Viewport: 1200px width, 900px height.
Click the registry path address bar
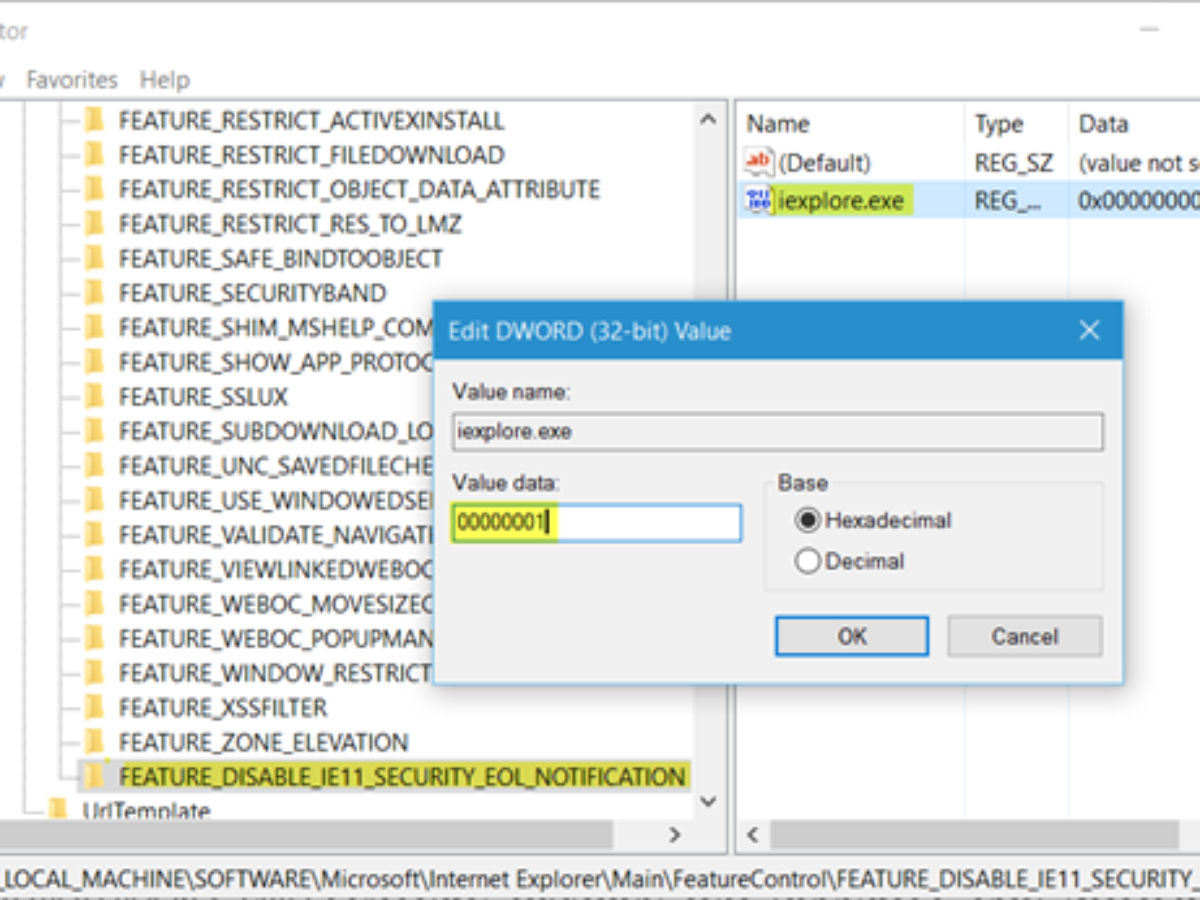tap(600, 878)
